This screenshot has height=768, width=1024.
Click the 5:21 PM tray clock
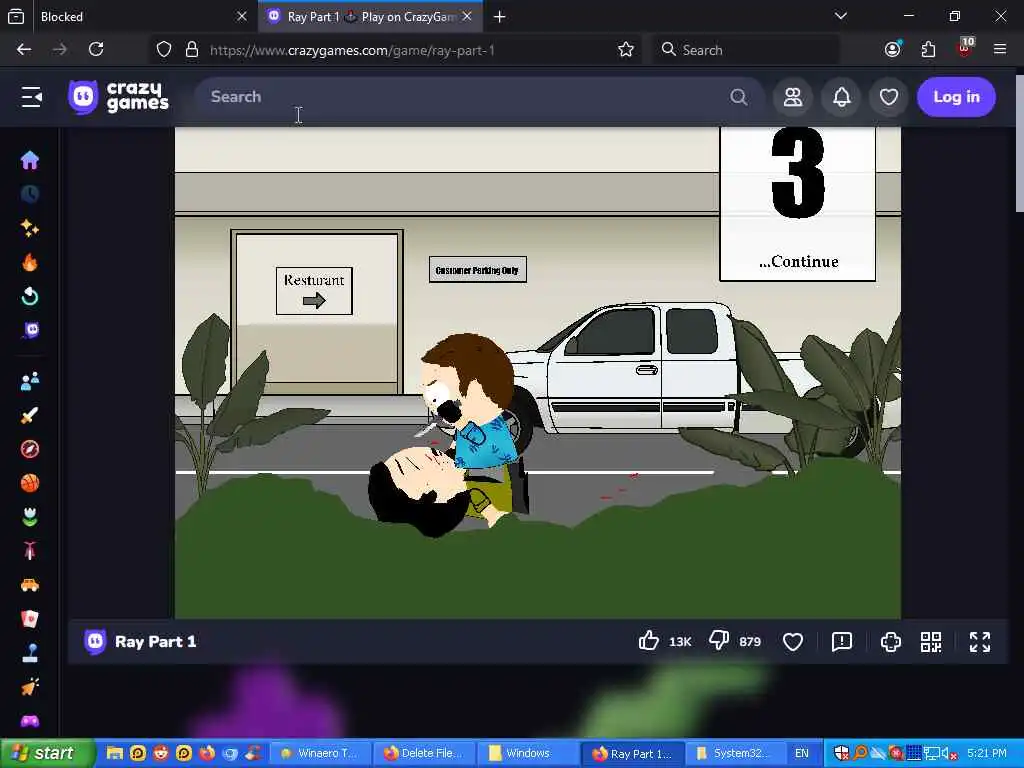(987, 754)
